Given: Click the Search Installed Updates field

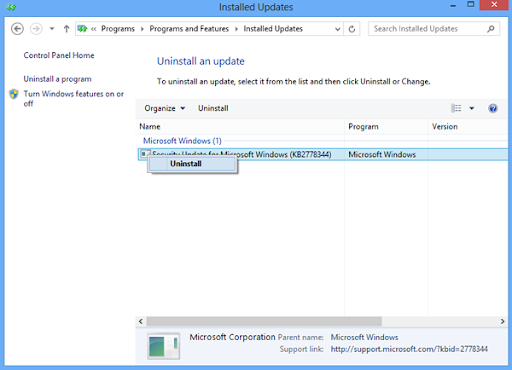Looking at the screenshot, I should pos(434,29).
